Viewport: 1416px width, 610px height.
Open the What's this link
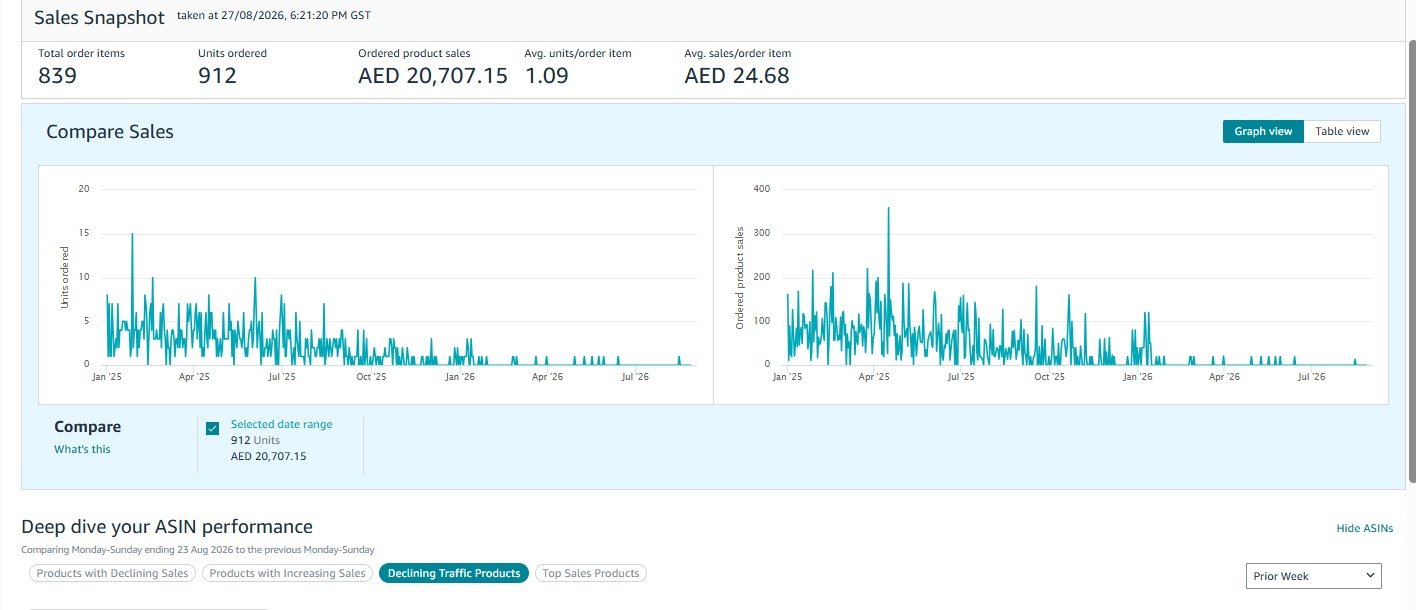(x=82, y=449)
